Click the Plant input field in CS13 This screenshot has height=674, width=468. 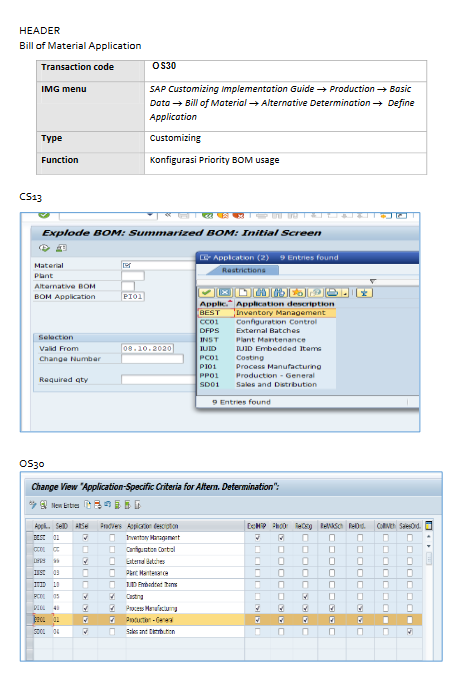click(x=133, y=276)
